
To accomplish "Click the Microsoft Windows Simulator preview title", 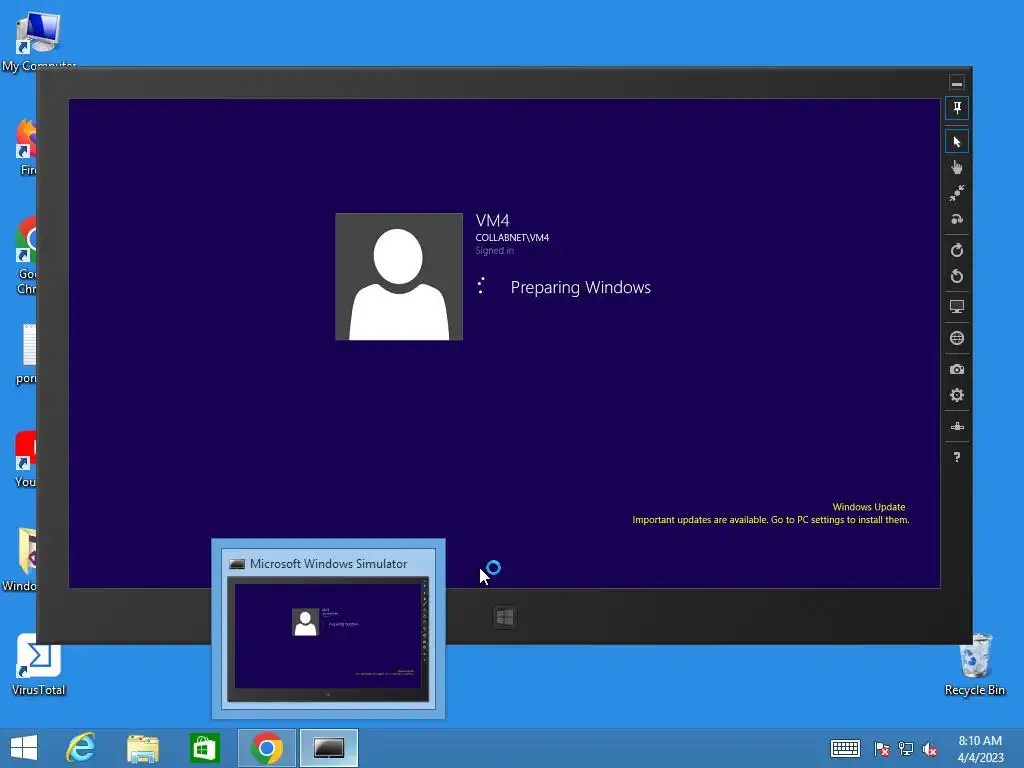I will (x=328, y=564).
